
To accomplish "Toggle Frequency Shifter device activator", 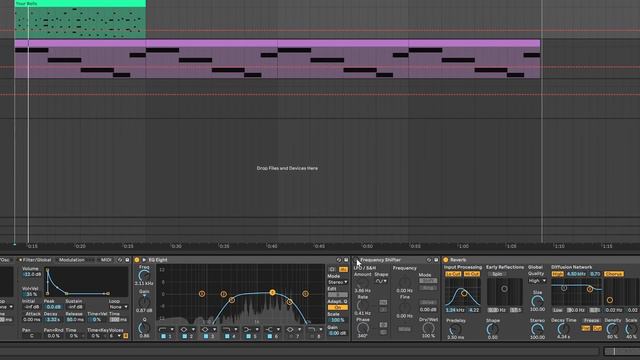I will 356,260.
